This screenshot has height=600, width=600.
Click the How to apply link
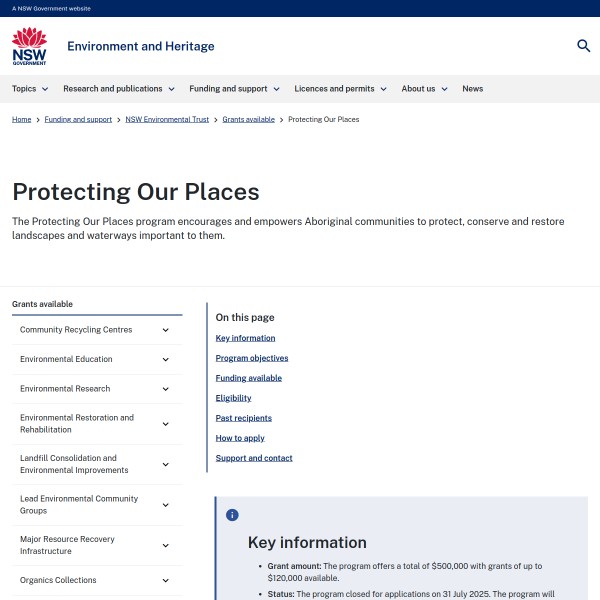[x=240, y=438]
